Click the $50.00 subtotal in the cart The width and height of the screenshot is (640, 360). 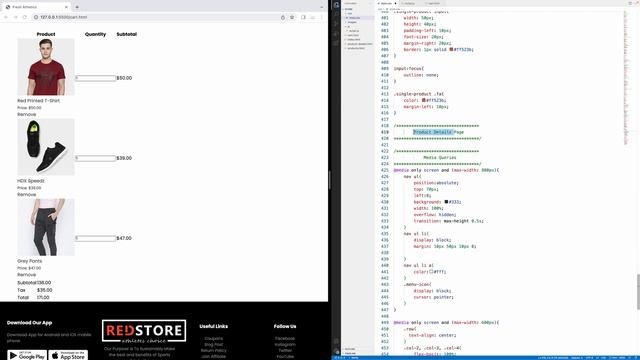click(x=124, y=78)
